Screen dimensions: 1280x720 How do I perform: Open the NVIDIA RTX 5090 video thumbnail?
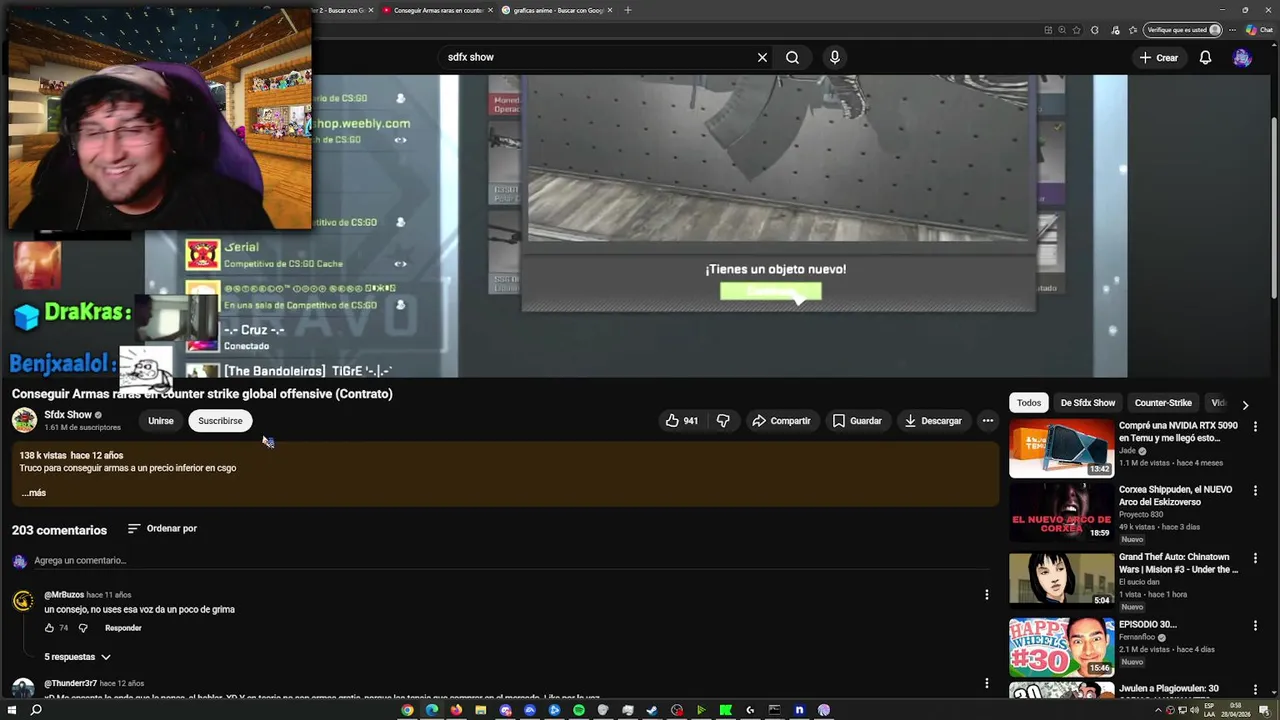coord(1061,448)
